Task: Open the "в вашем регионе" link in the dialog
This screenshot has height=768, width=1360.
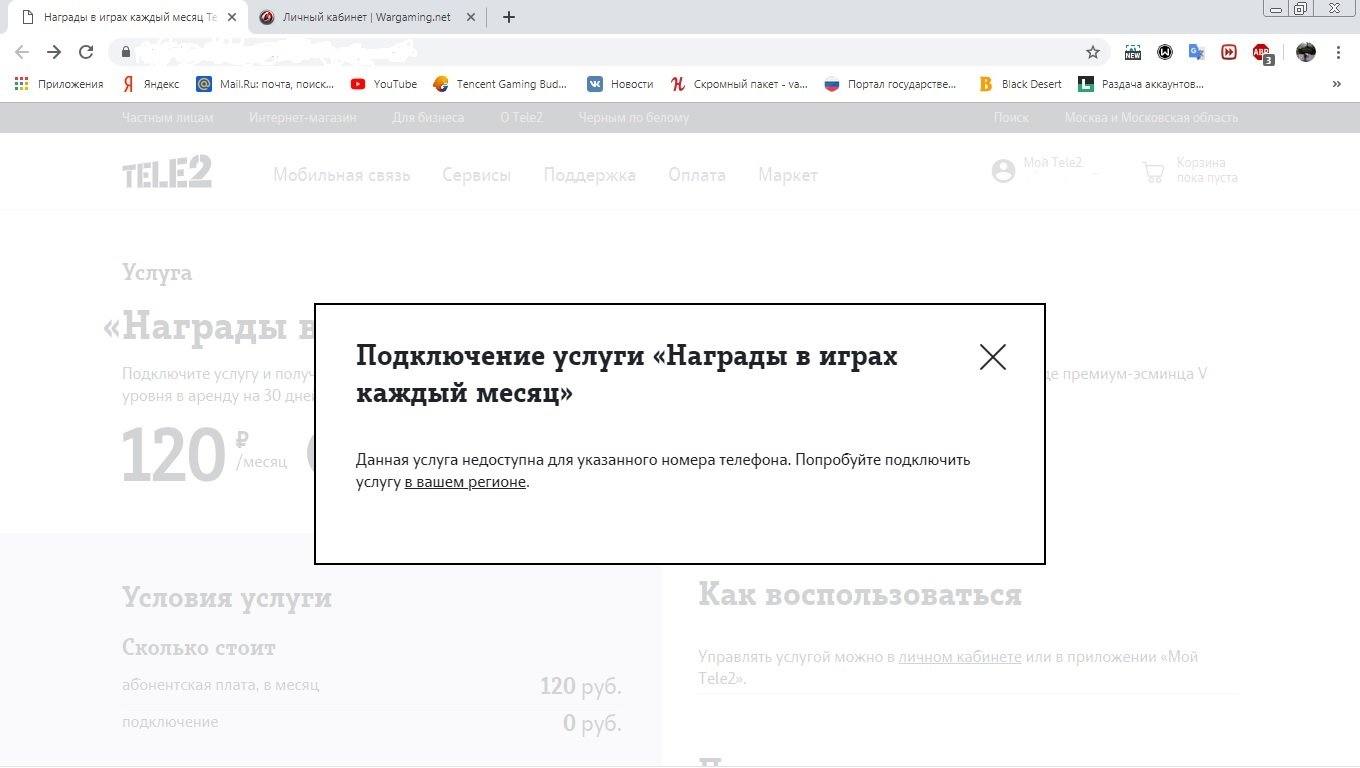Action: tap(465, 482)
